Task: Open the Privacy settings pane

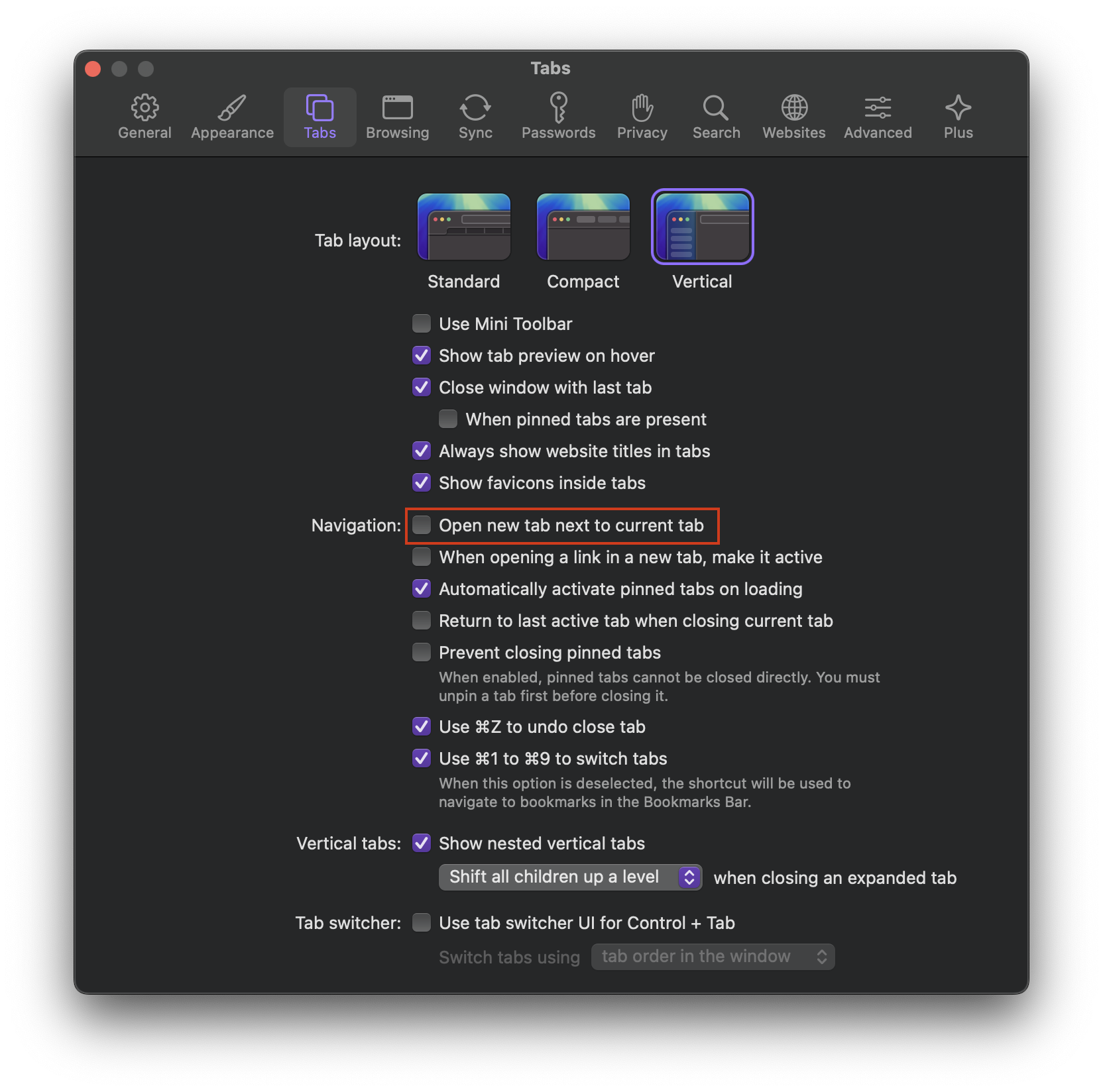Action: pos(642,117)
